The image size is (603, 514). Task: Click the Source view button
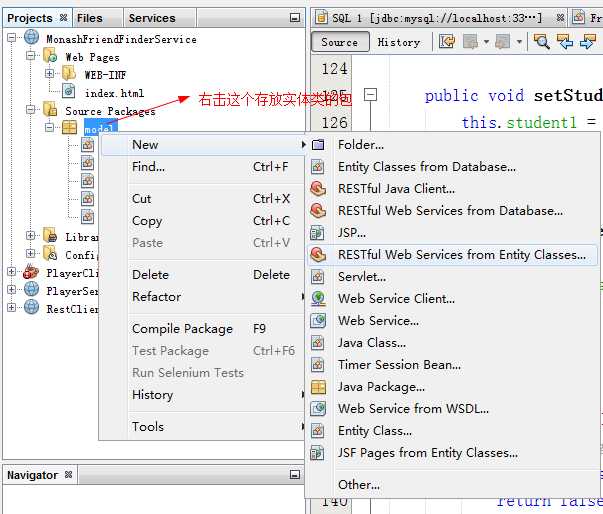pos(340,42)
